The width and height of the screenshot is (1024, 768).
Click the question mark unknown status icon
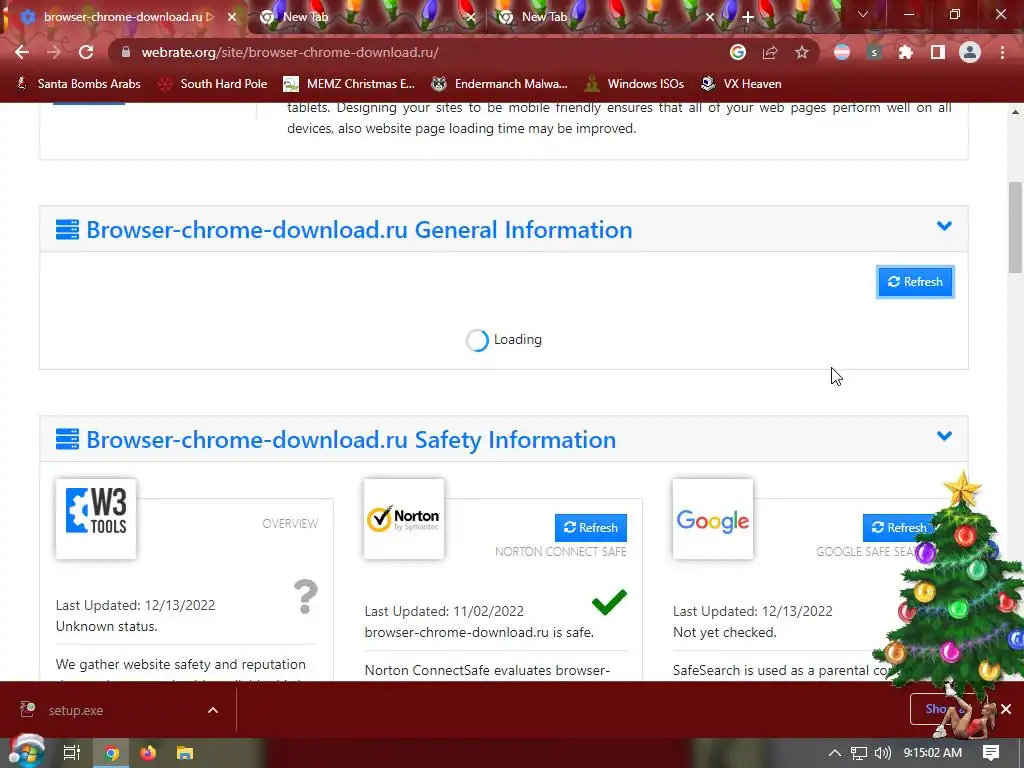click(x=306, y=596)
